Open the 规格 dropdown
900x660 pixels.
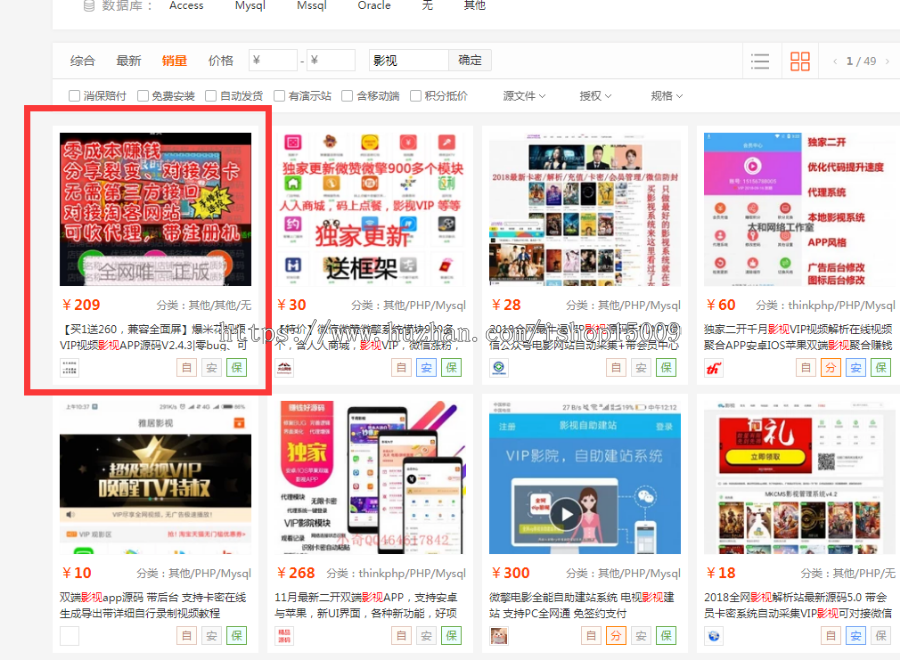(x=664, y=95)
